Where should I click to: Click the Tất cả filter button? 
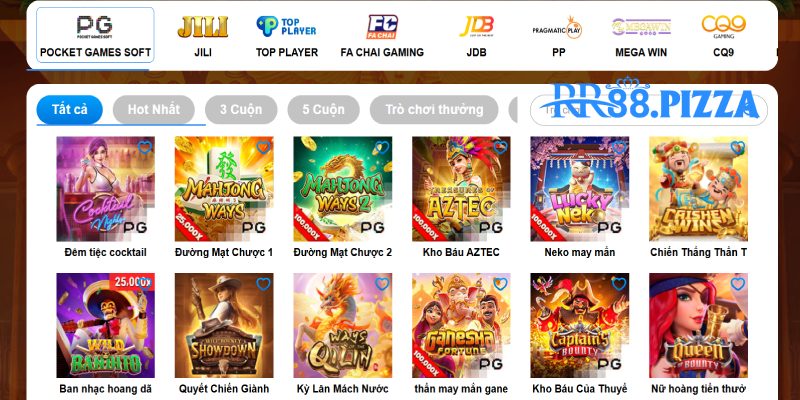(69, 109)
